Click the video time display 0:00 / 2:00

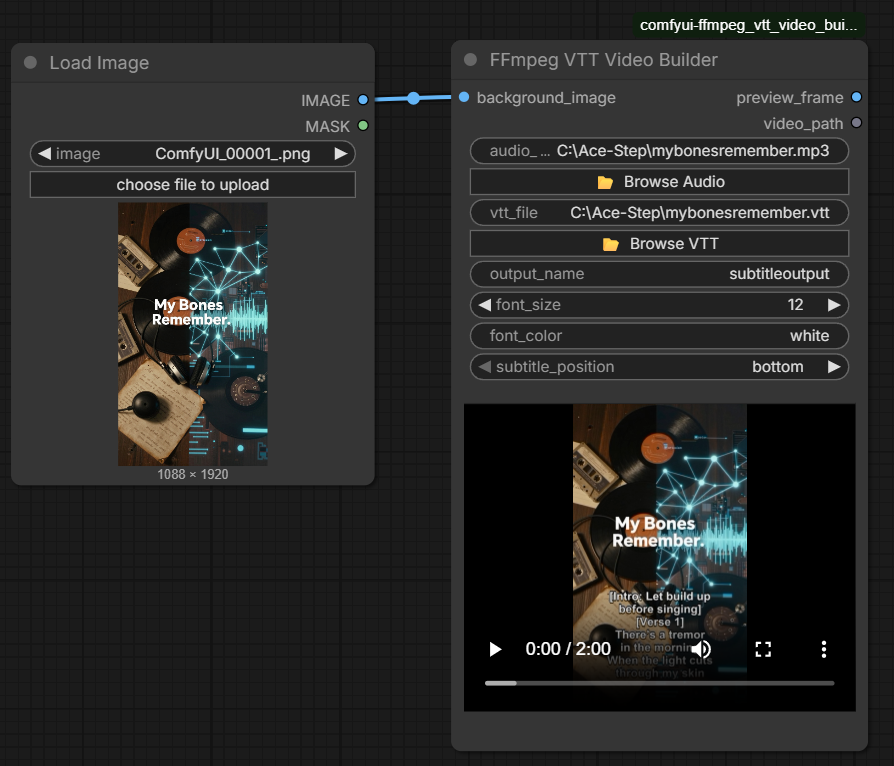coord(568,649)
